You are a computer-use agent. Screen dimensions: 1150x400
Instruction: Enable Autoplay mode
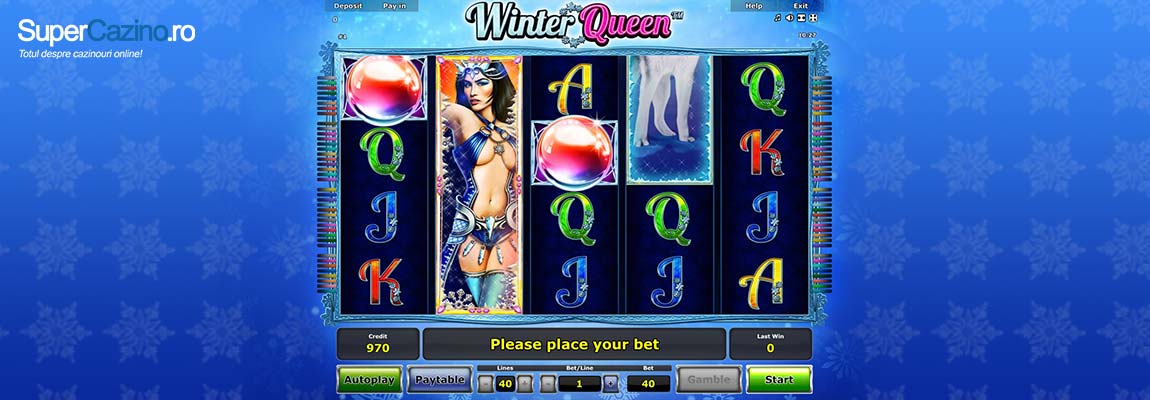coord(369,379)
